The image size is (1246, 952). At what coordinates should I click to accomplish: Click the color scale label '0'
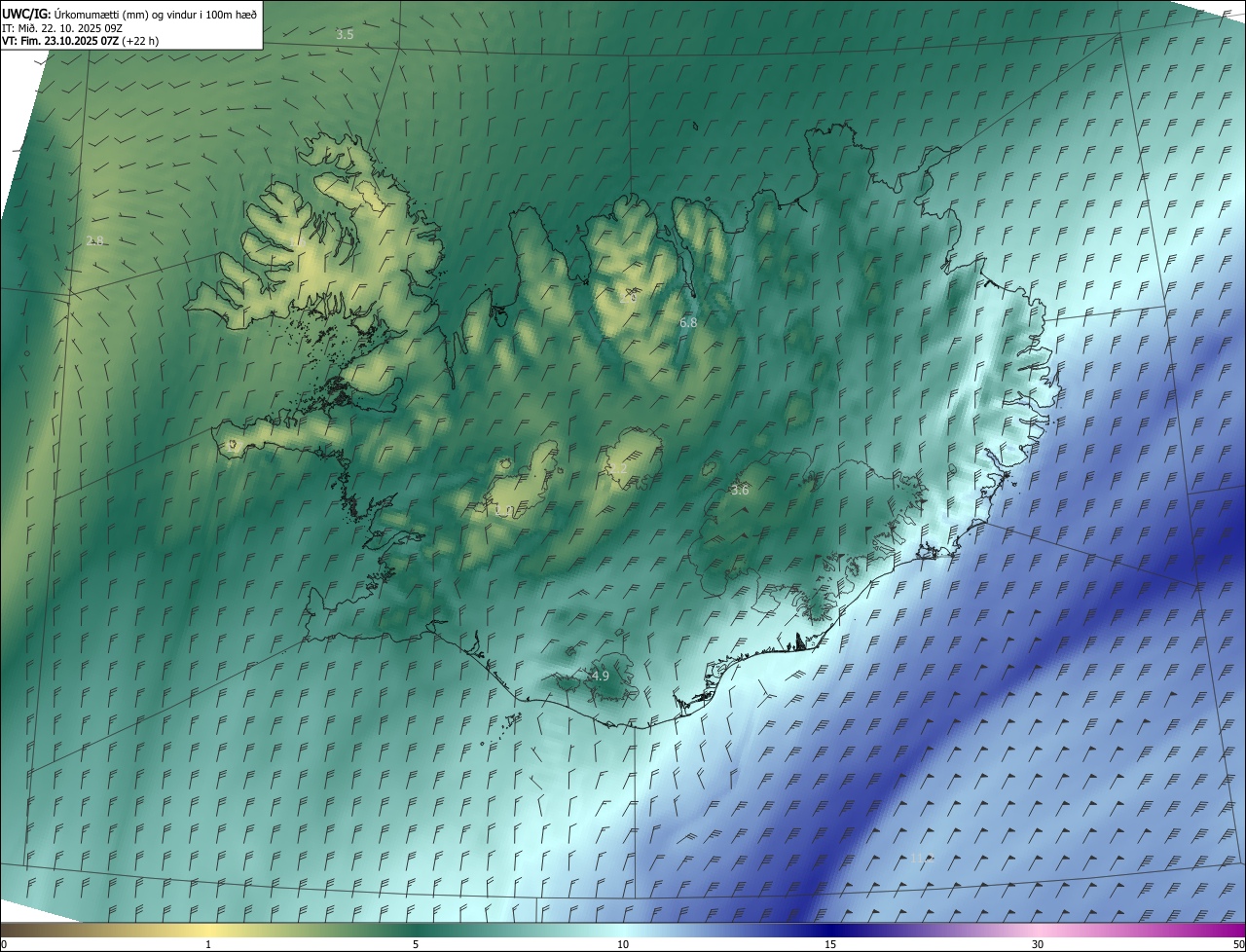pyautogui.click(x=4, y=944)
